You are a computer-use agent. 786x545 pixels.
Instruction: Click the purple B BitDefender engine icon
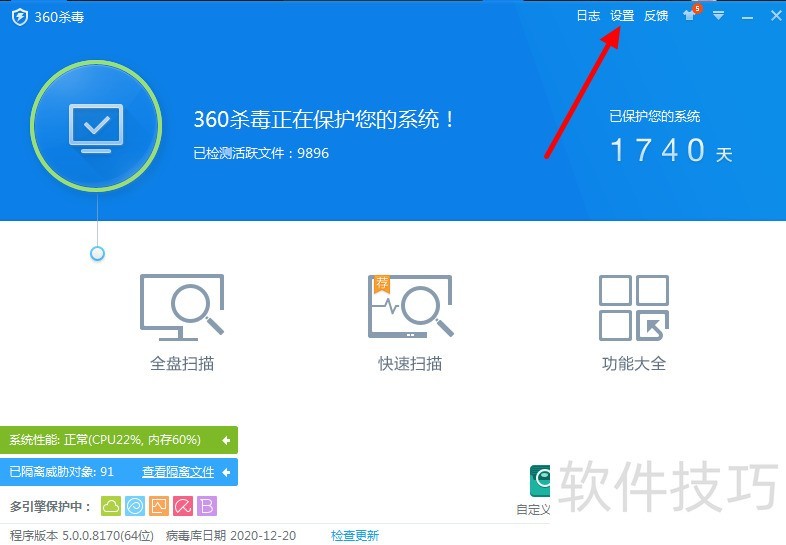pos(207,506)
